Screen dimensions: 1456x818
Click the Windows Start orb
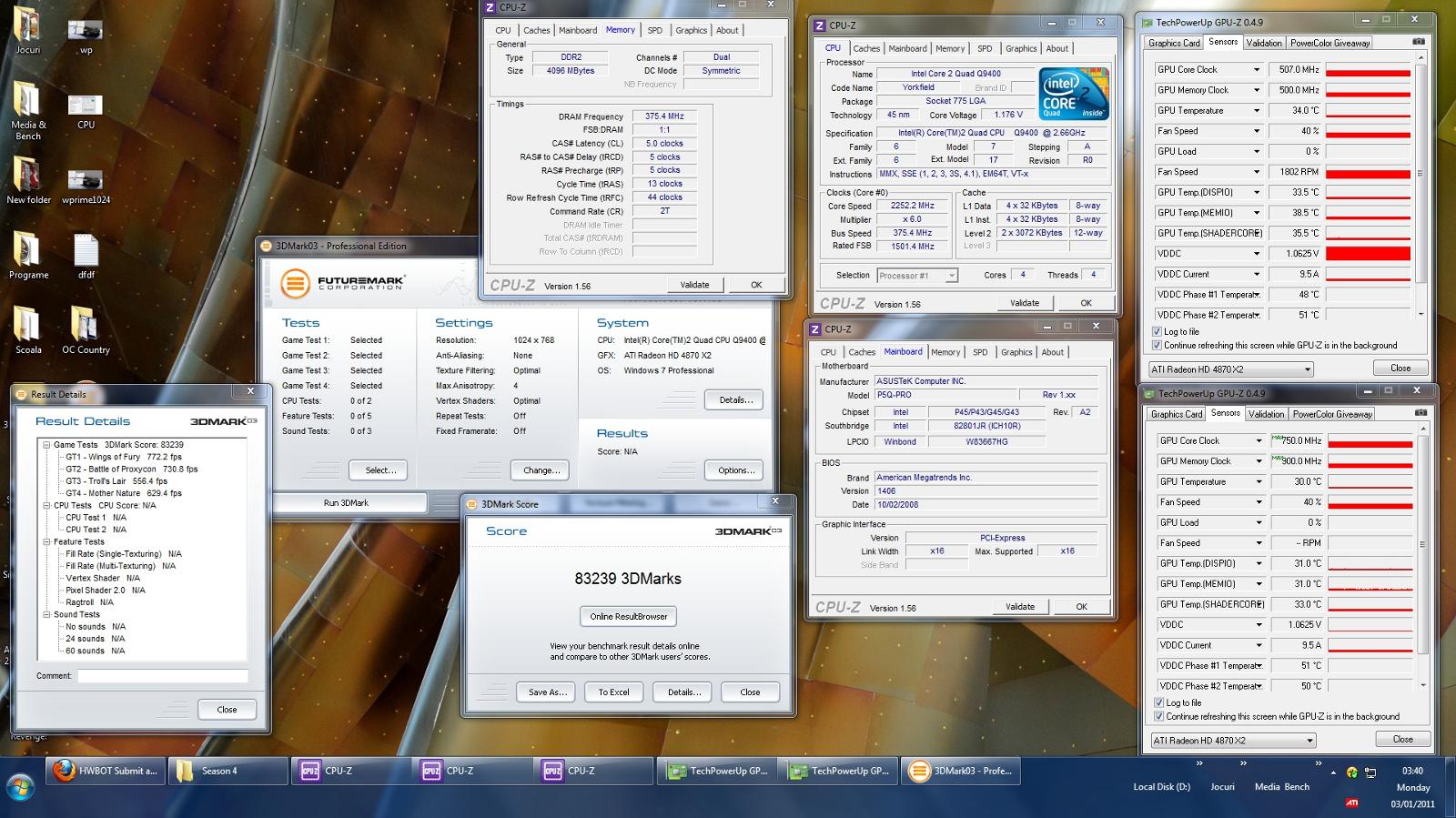tap(20, 787)
